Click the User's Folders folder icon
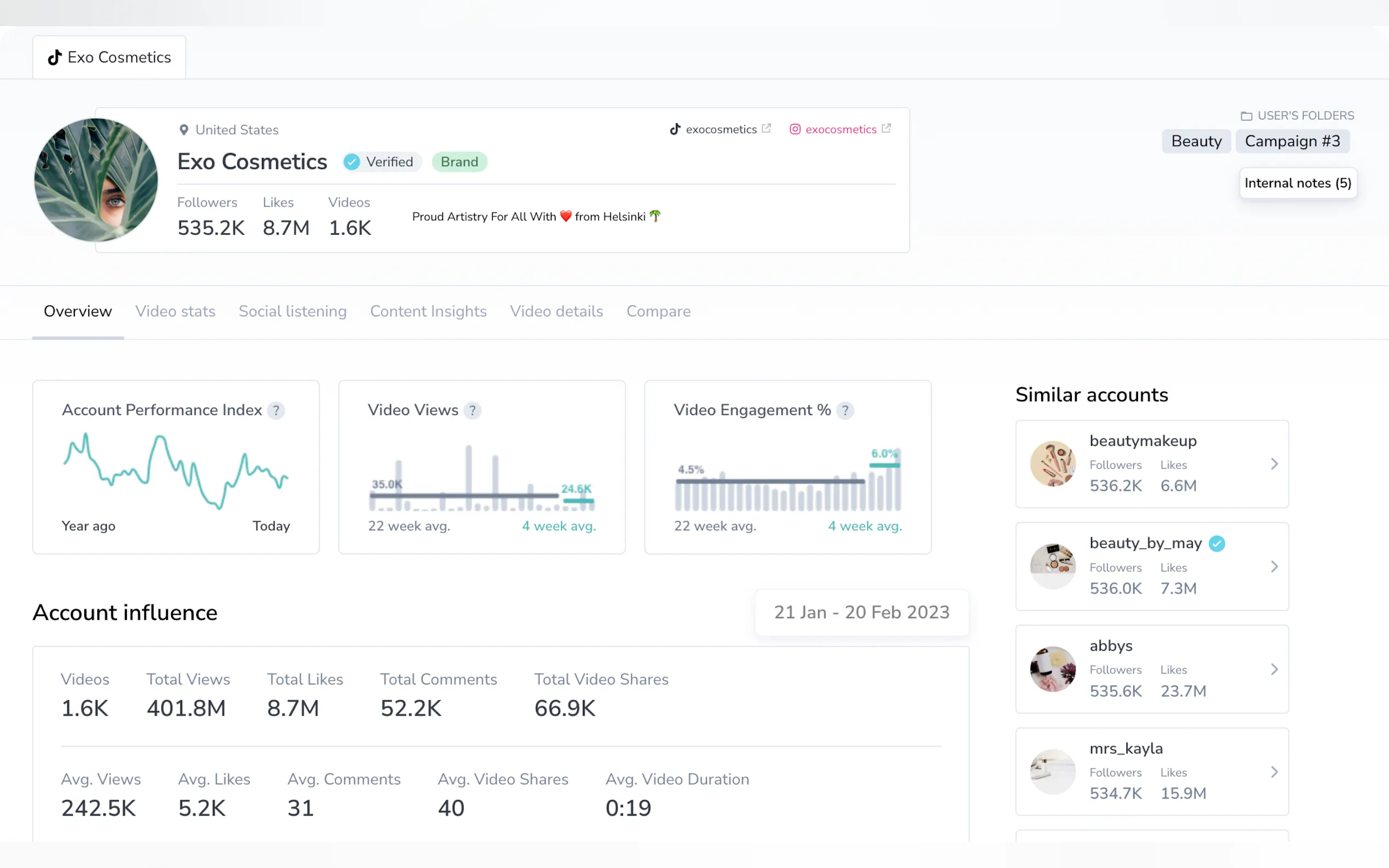Screen dimensions: 1389x868 point(1246,116)
